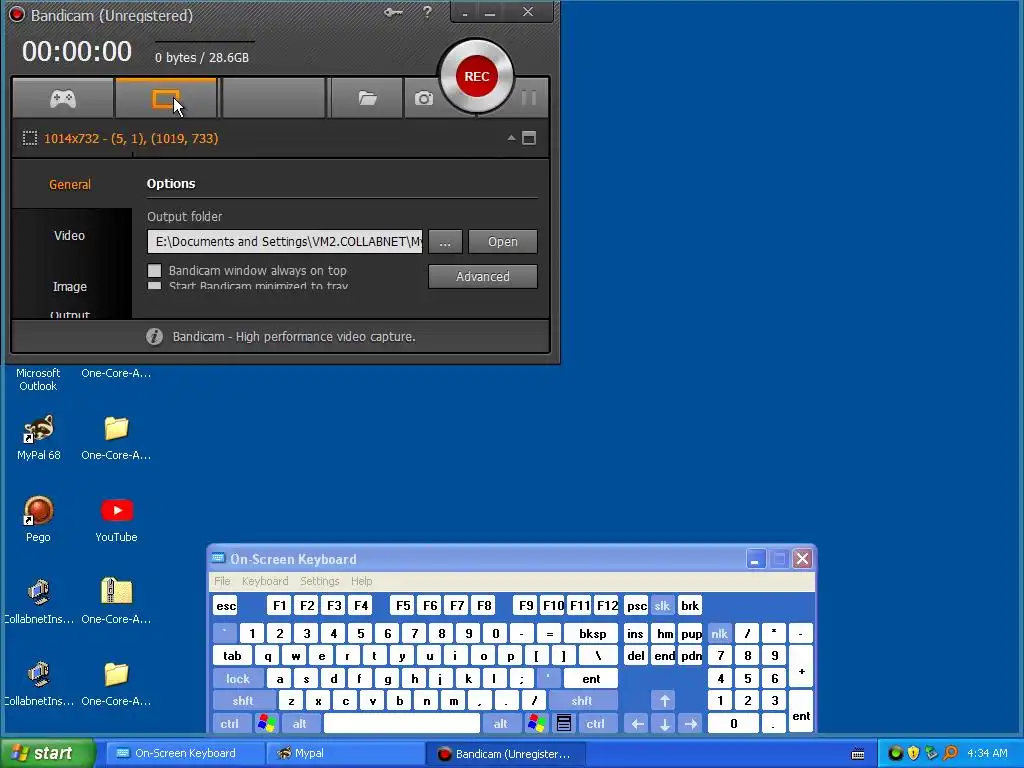Open Bandicam help question mark

click(x=427, y=12)
